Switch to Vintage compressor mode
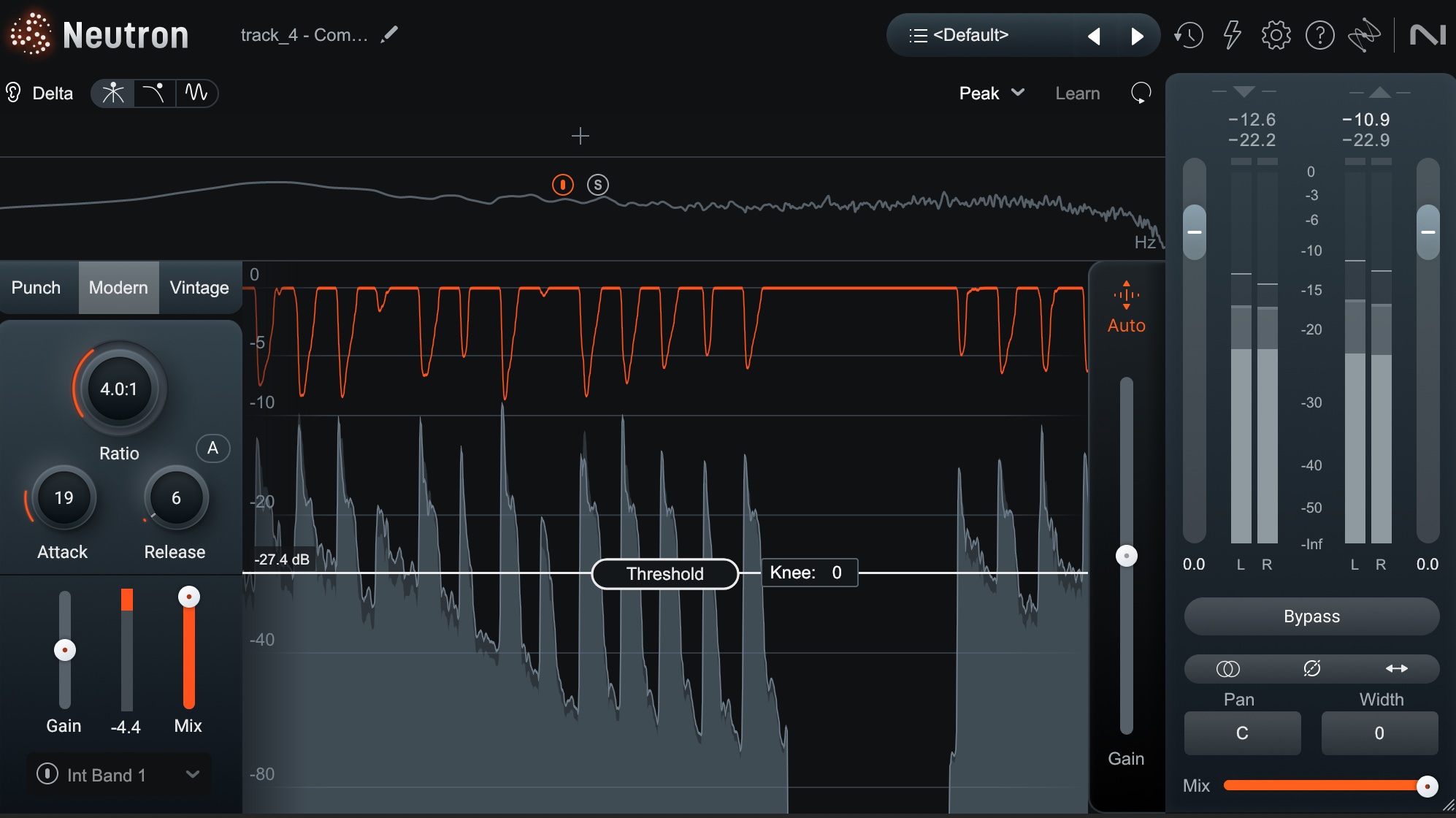 pyautogui.click(x=199, y=287)
